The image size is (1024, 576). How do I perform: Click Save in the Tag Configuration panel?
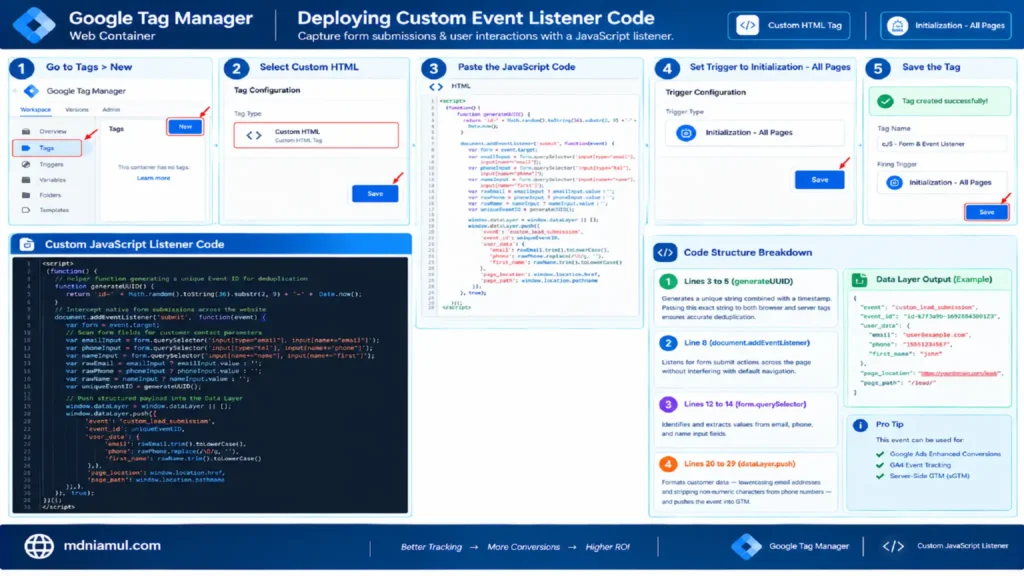[x=375, y=194]
